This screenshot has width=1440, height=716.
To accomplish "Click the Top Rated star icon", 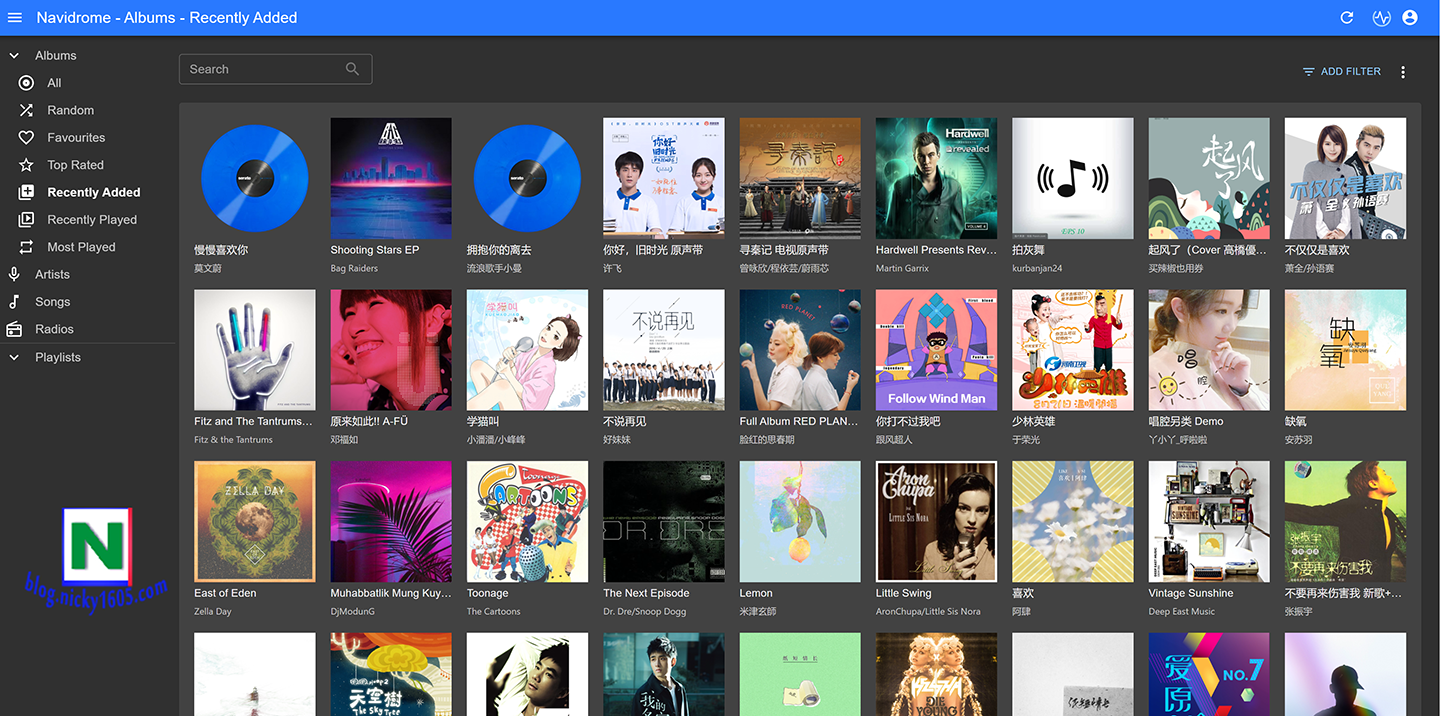I will pyautogui.click(x=27, y=165).
